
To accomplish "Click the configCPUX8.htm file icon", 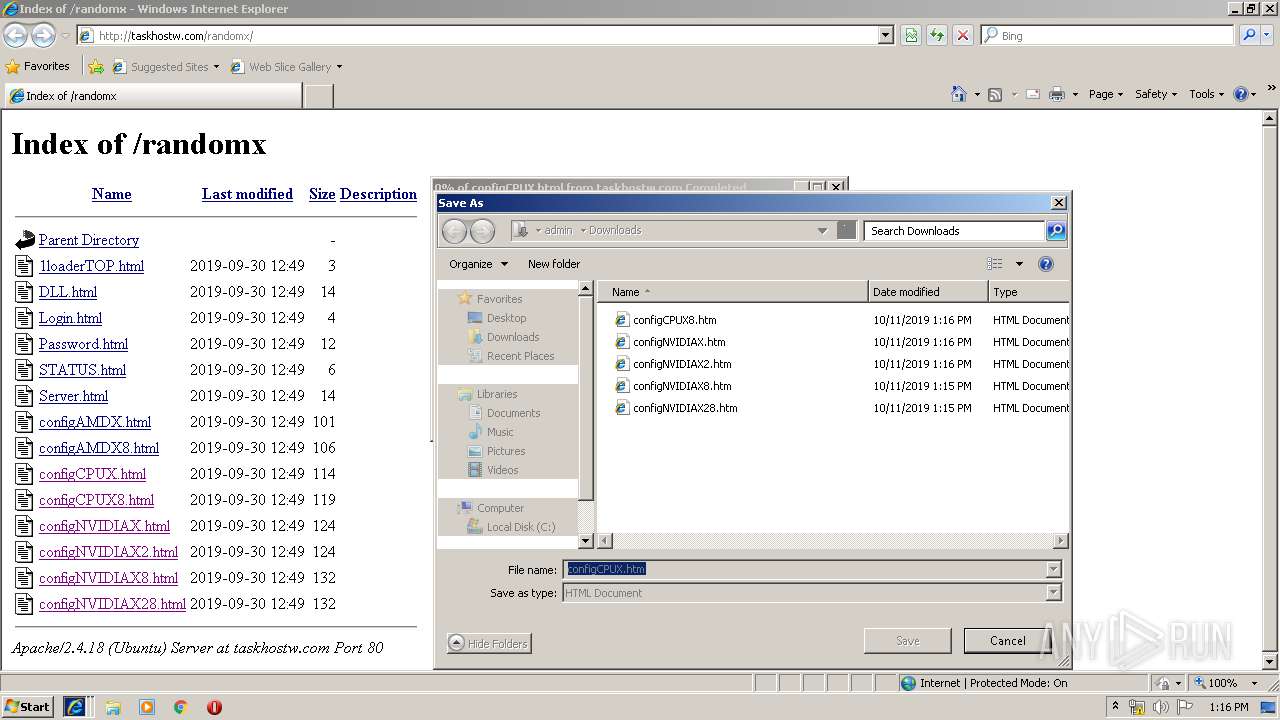I will tap(622, 320).
